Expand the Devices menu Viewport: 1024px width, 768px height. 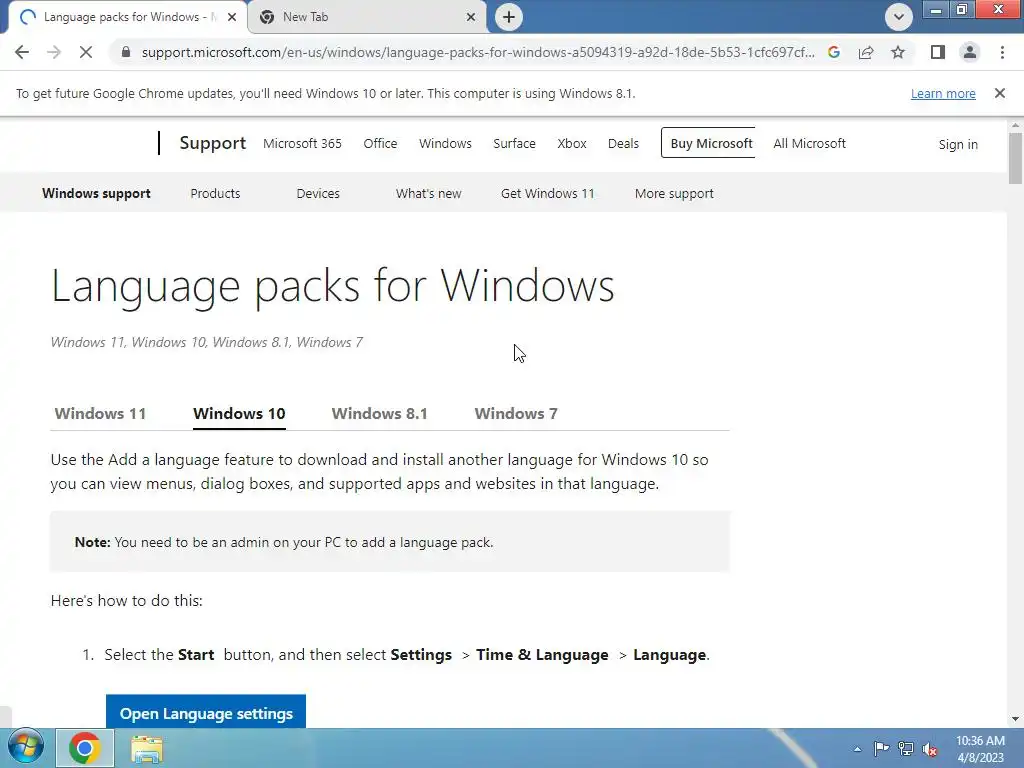318,193
